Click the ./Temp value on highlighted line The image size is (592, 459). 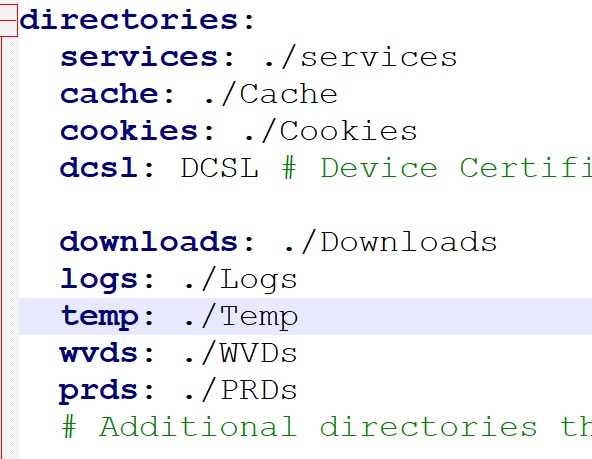pos(241,316)
